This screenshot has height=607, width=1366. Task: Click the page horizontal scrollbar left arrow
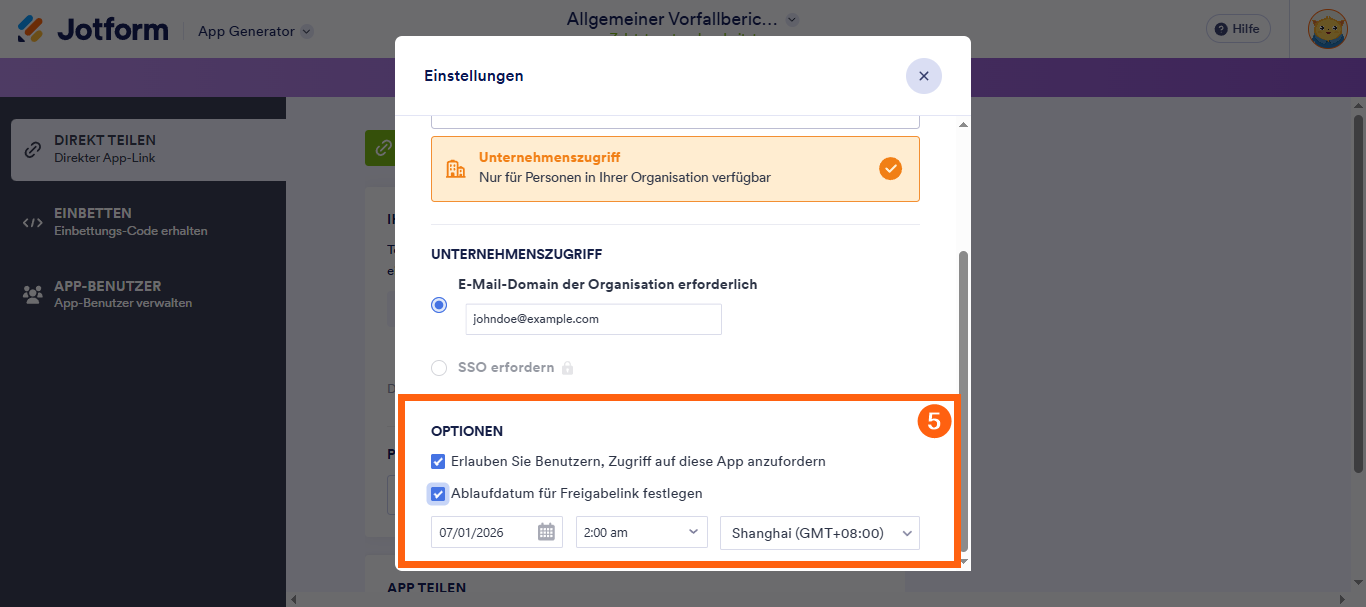(x=294, y=600)
